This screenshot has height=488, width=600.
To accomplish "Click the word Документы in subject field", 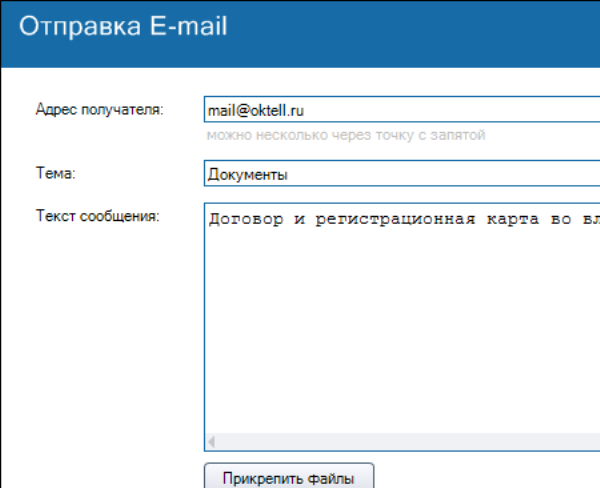I will [247, 175].
